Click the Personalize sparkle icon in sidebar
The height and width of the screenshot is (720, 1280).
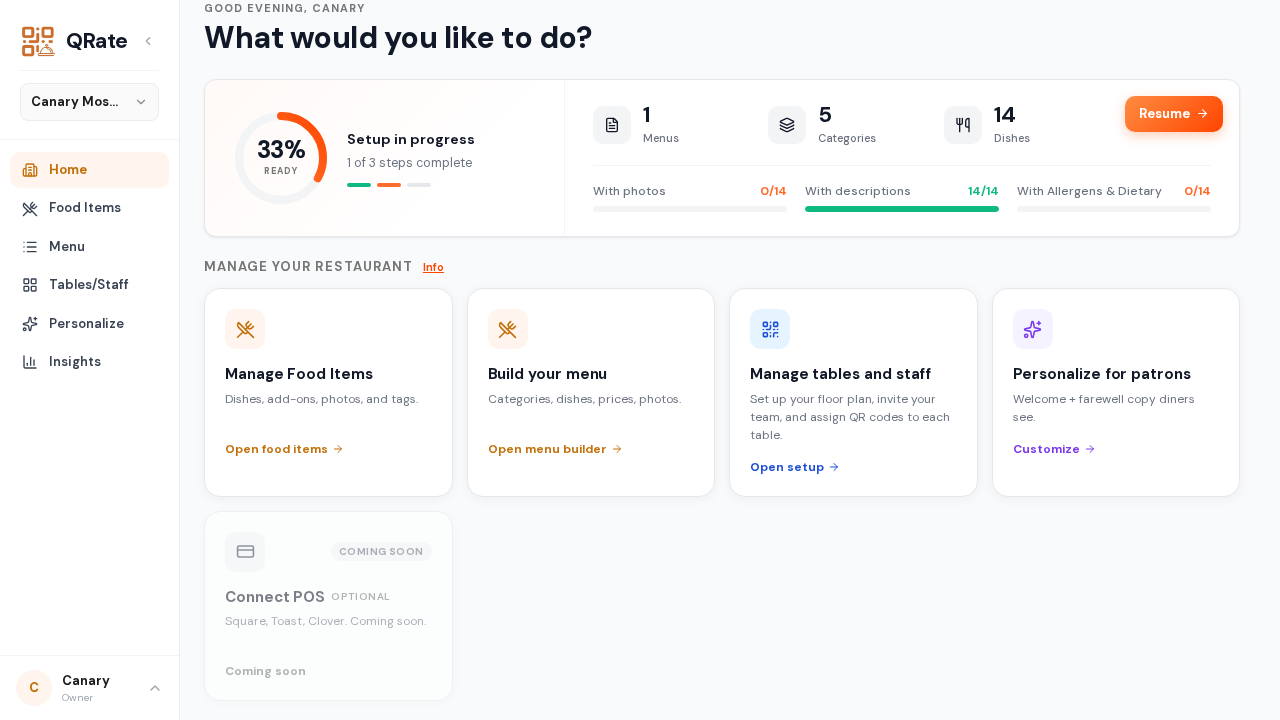click(30, 323)
